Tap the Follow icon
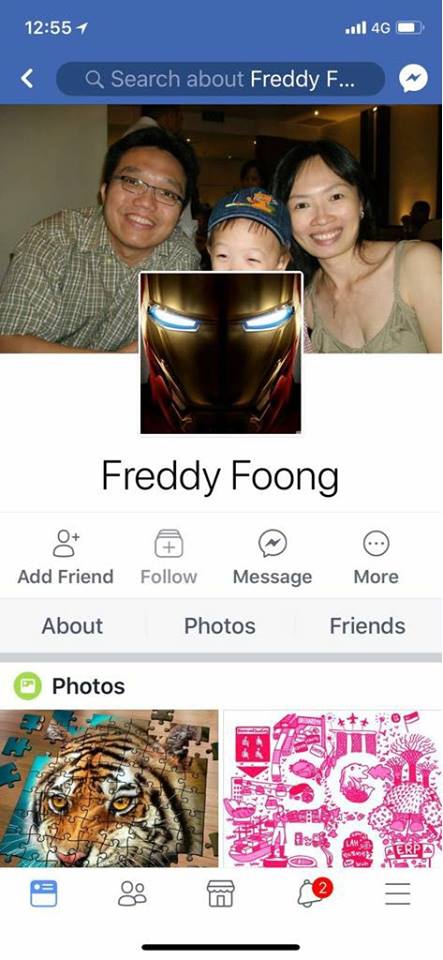 (x=169, y=543)
